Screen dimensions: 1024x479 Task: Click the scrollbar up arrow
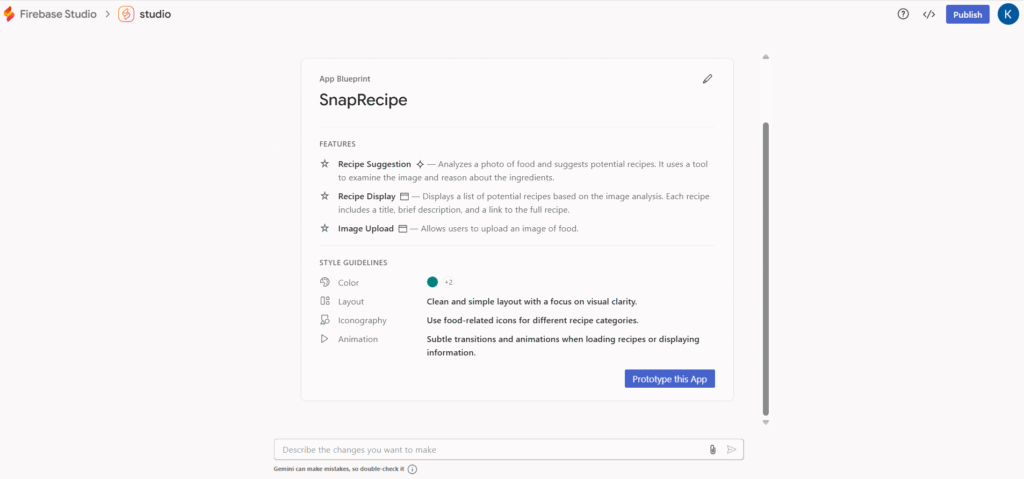pyautogui.click(x=766, y=57)
